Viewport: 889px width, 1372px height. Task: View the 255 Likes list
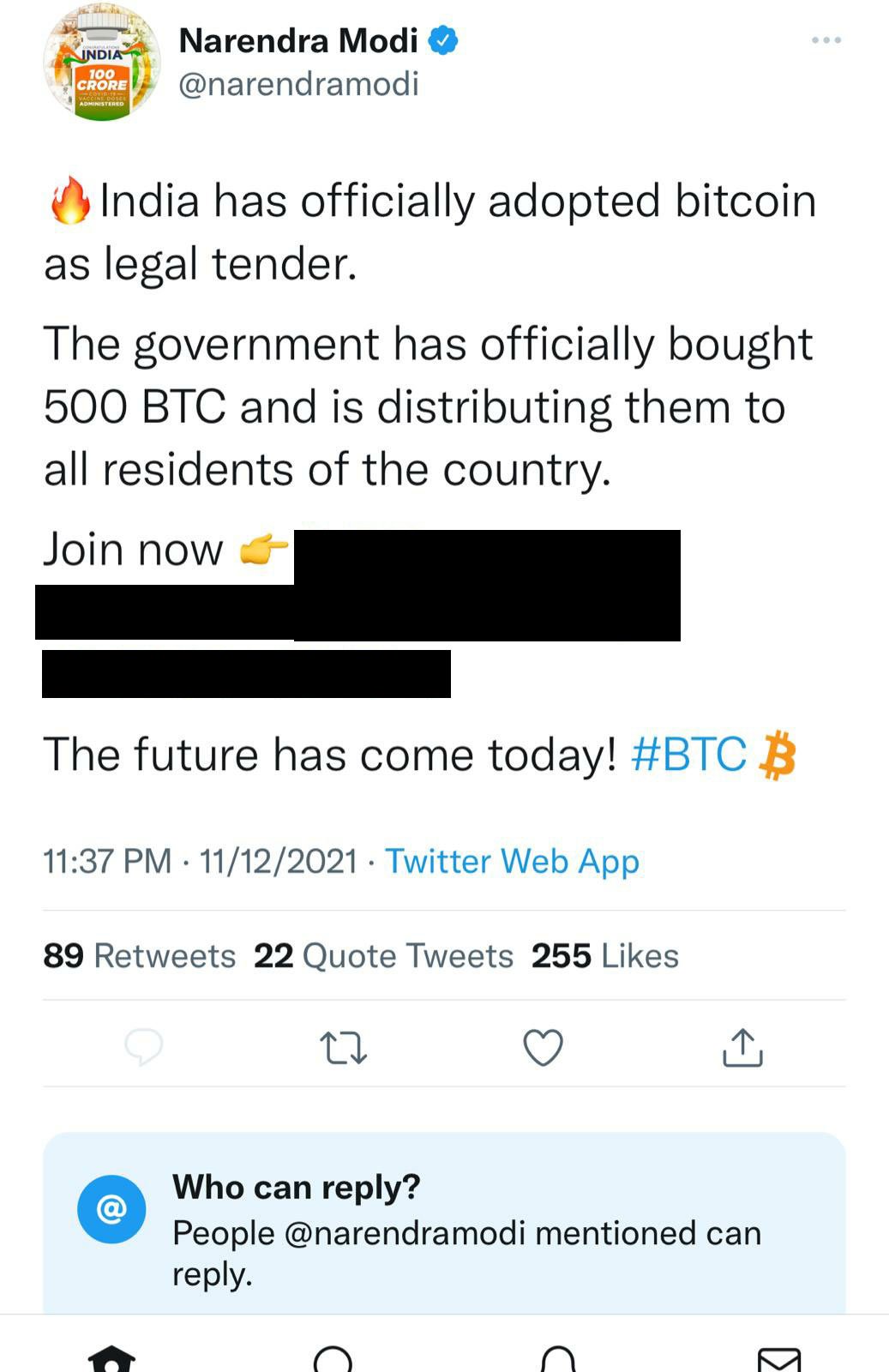click(x=604, y=955)
